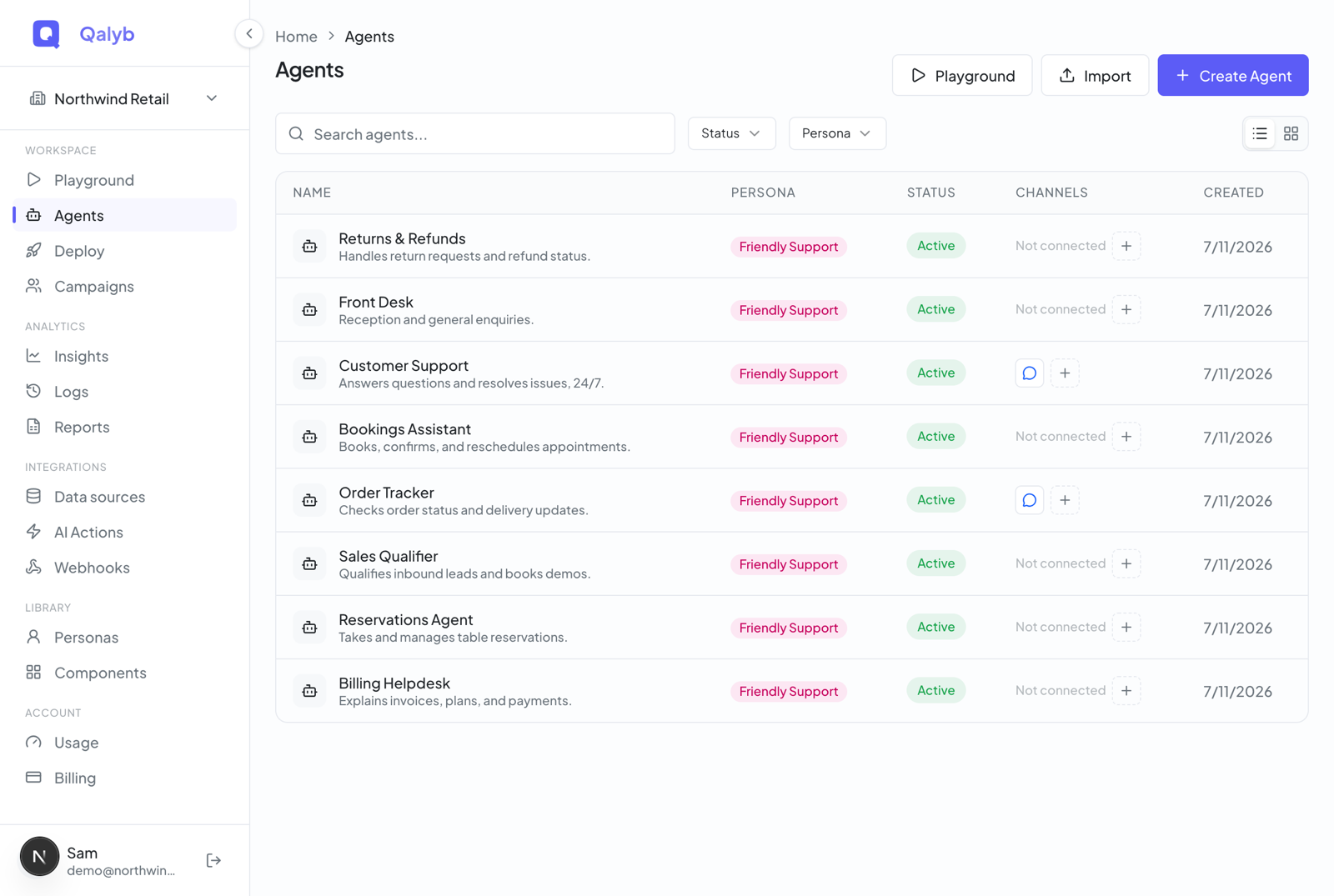Open Usage account page
Image resolution: width=1334 pixels, height=896 pixels.
125,743
